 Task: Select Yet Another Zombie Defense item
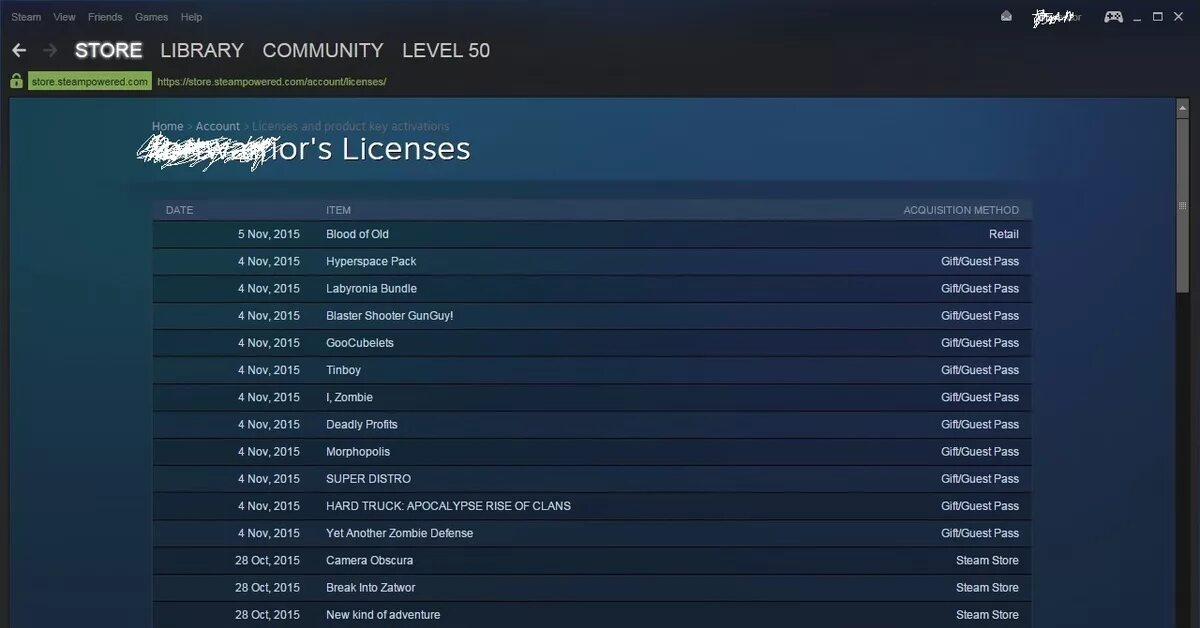click(400, 533)
